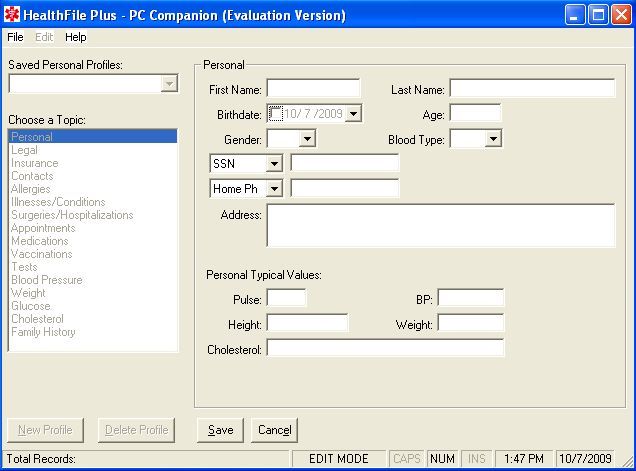Viewport: 636px width, 471px height.
Task: Expand the Home Ph phone type dropdown
Action: 274,189
